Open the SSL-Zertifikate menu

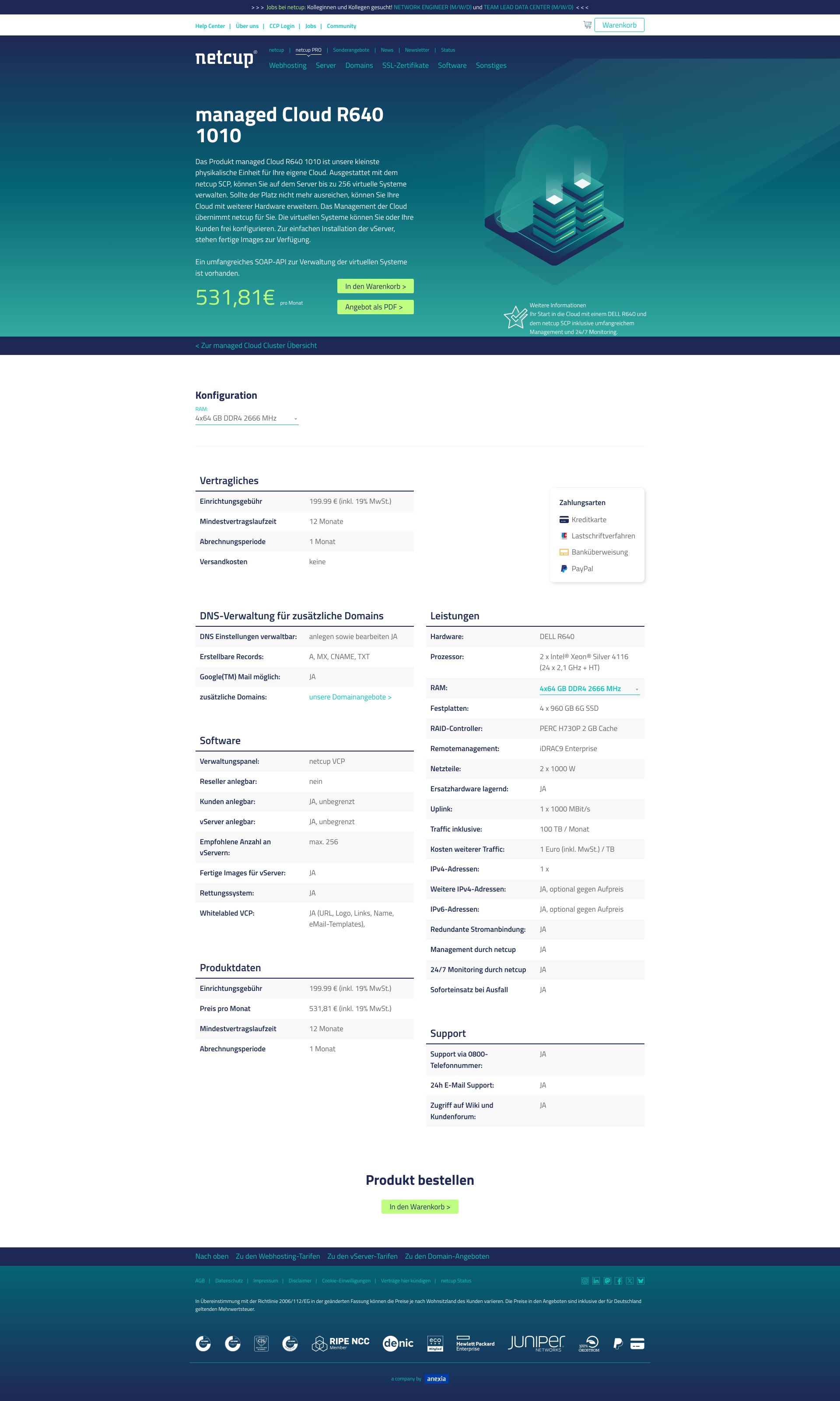[405, 66]
